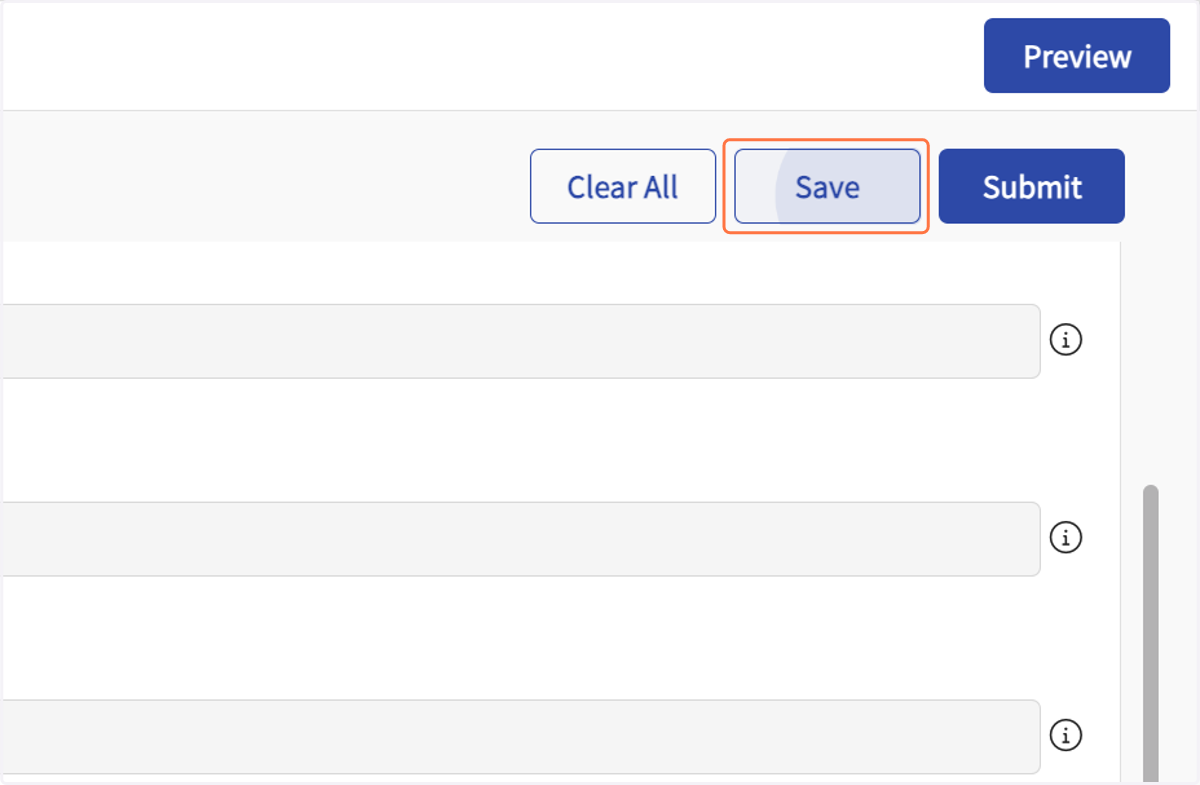Click into the middle gray input field
This screenshot has height=785, width=1200.
[x=520, y=539]
